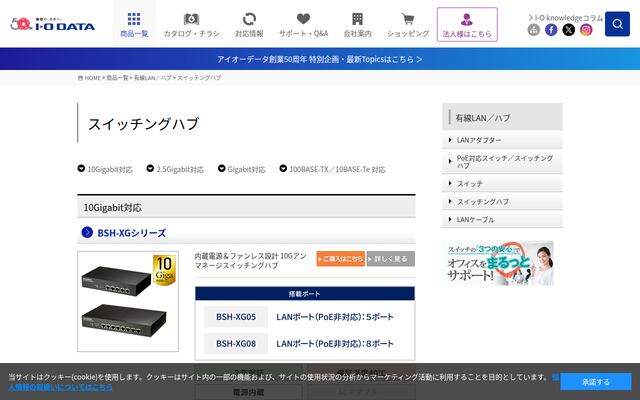
Task: Click the I-O DATA logo
Action: (x=53, y=24)
